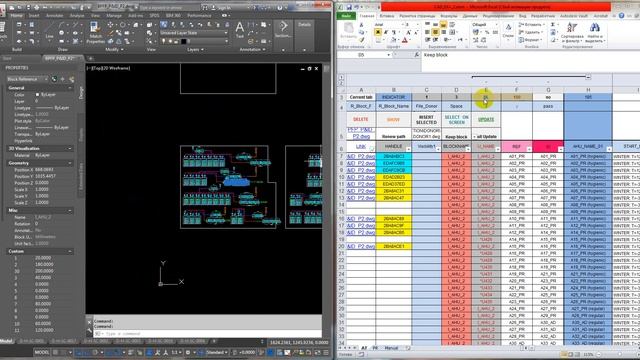Open the Autodesk Vault tab in Excel
Image resolution: width=640 pixels, height=360 pixels.
[574, 16]
